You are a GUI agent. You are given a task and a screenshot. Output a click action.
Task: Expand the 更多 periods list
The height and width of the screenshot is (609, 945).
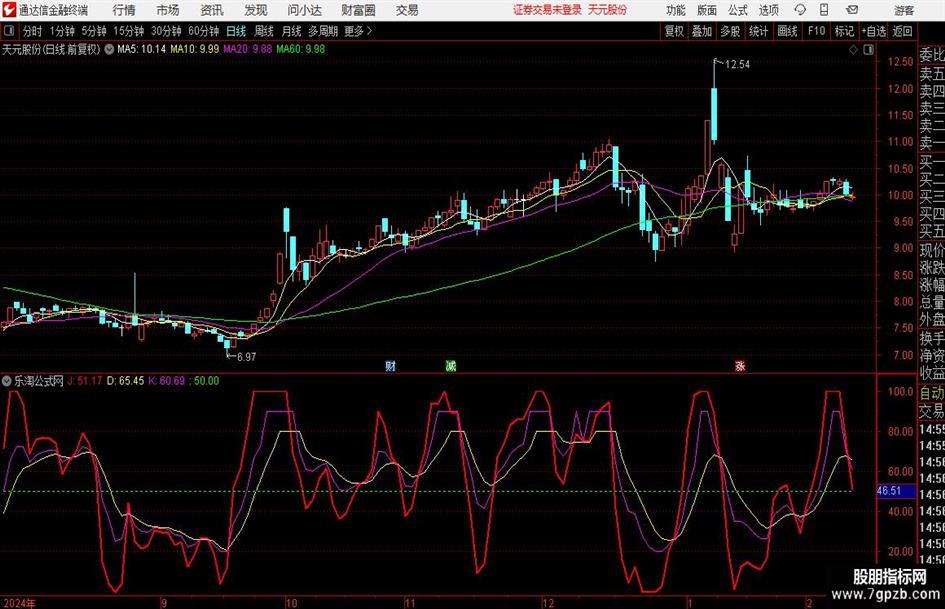[358, 31]
